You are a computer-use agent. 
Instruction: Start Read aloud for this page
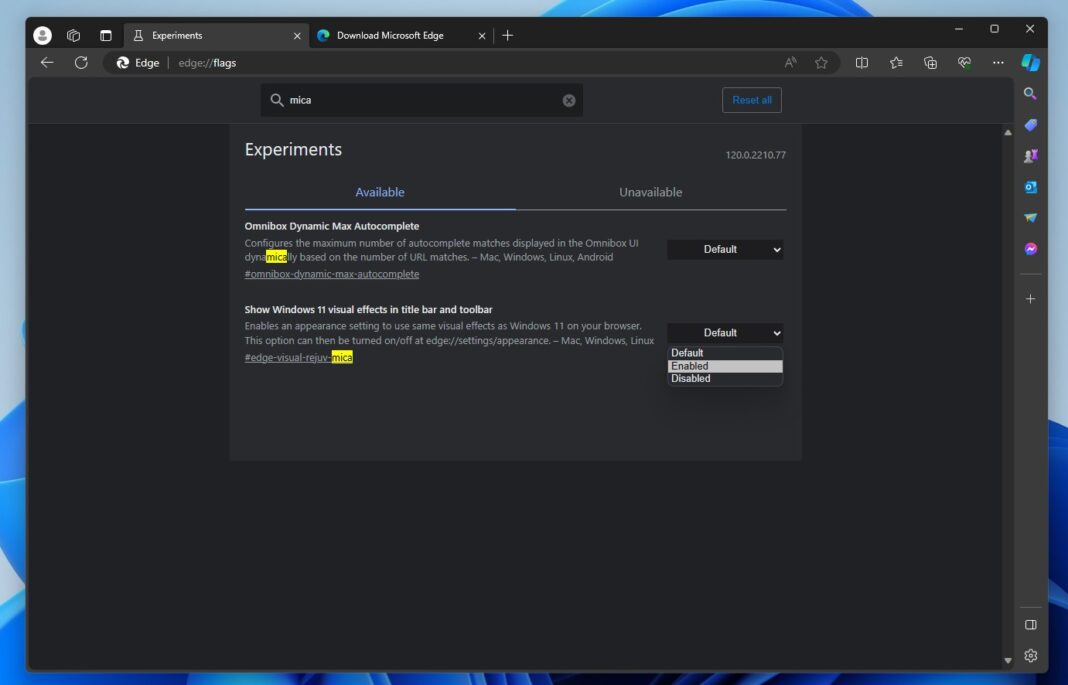pos(790,62)
